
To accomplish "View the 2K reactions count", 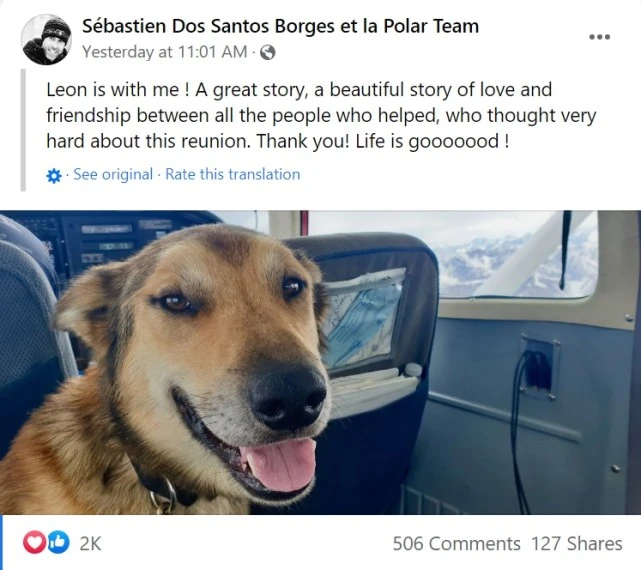I will pyautogui.click(x=90, y=543).
